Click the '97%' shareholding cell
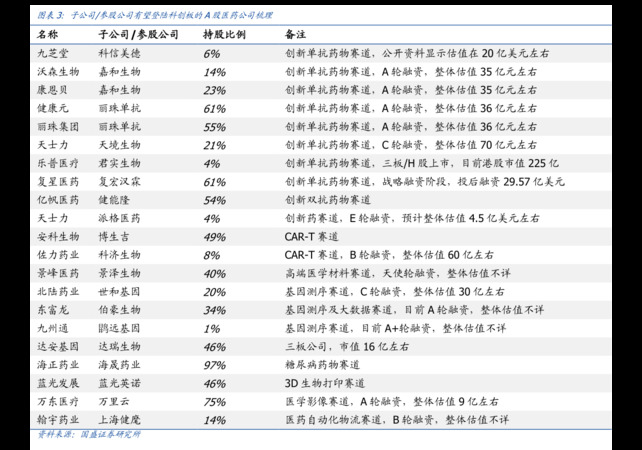This screenshot has height=450, width=642. (x=215, y=365)
